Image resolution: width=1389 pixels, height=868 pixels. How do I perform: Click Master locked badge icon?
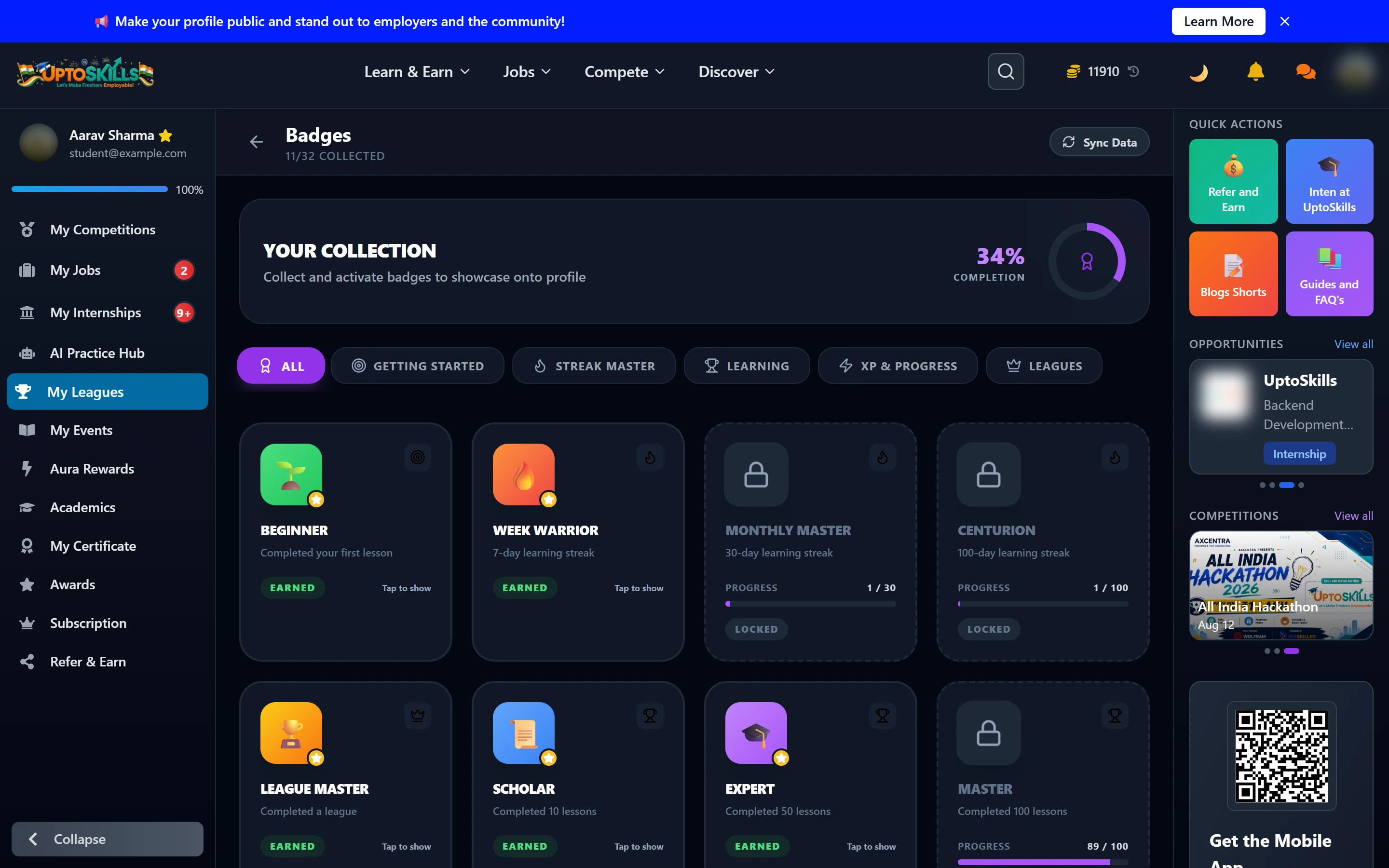[x=988, y=732]
